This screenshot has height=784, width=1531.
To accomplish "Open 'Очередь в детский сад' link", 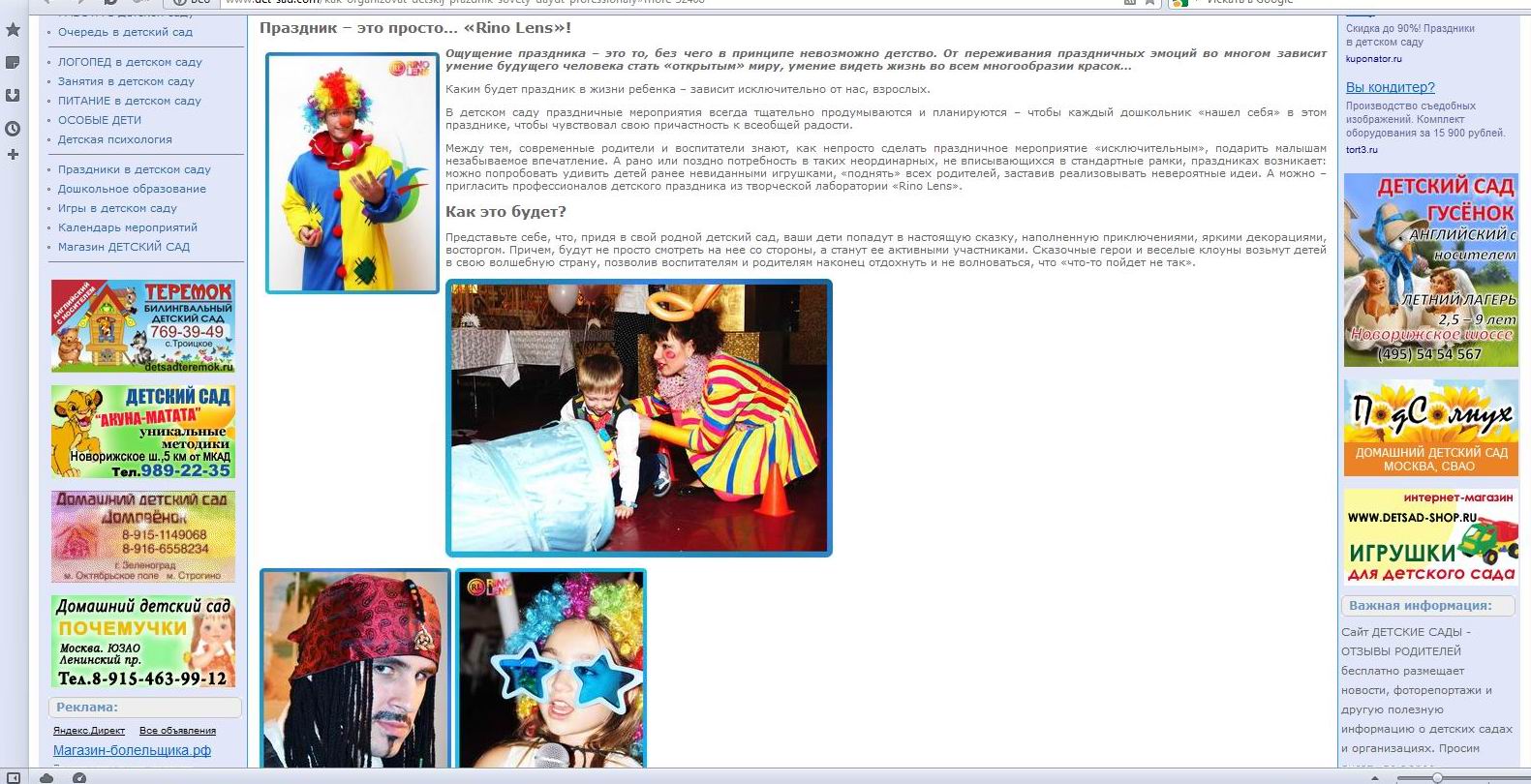I will 125,32.
